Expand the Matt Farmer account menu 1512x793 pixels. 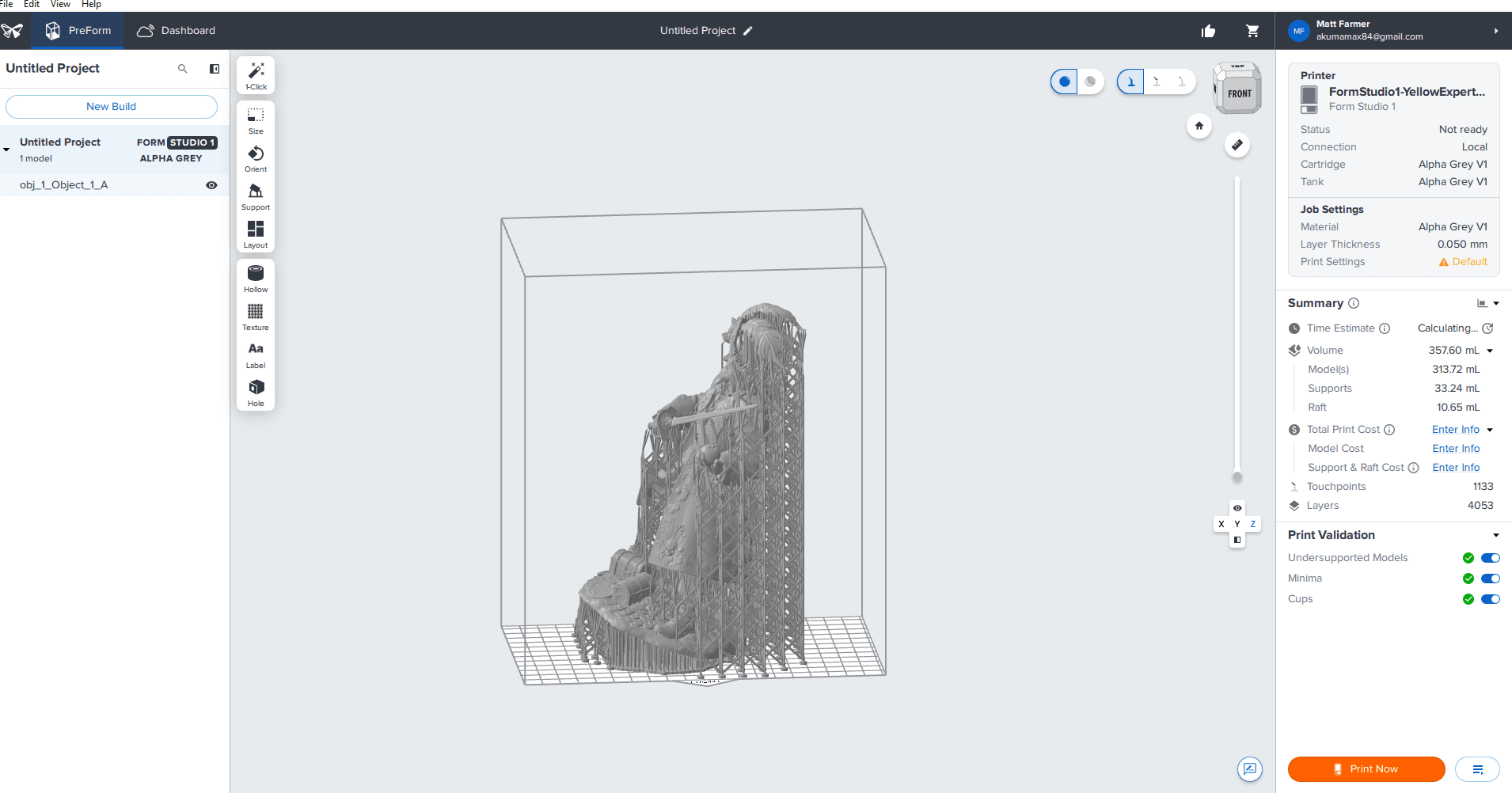pos(1496,31)
